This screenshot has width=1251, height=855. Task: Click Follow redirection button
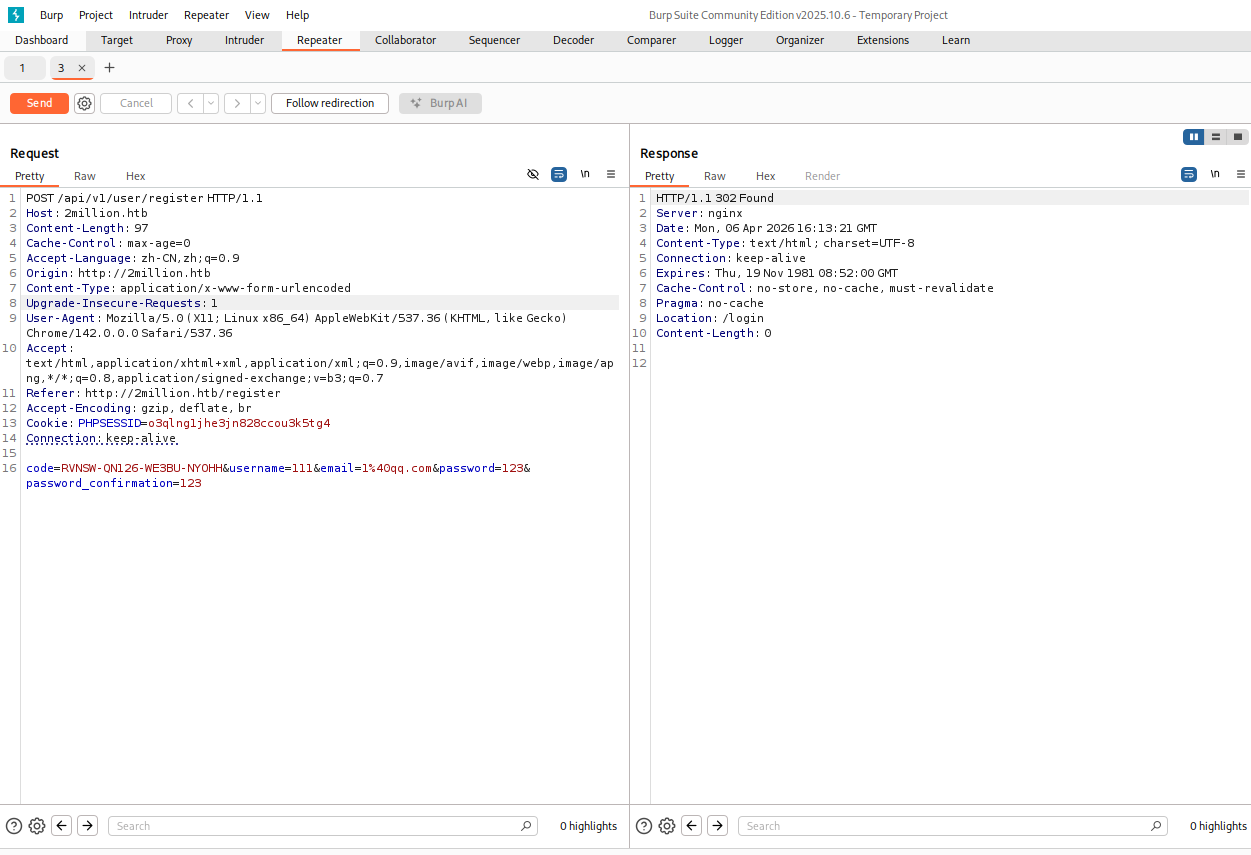(330, 104)
